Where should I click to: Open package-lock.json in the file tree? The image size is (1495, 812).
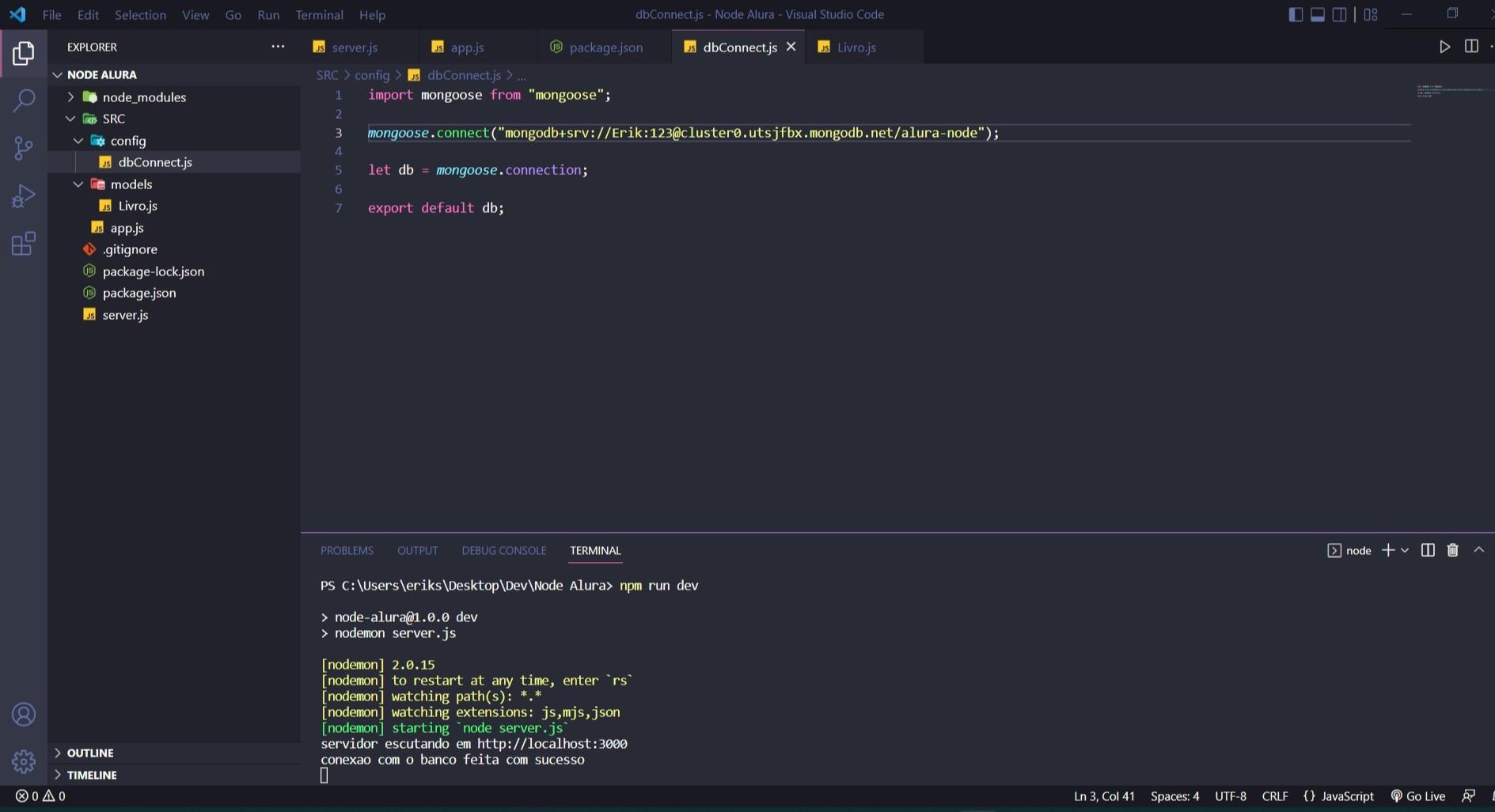174,271
